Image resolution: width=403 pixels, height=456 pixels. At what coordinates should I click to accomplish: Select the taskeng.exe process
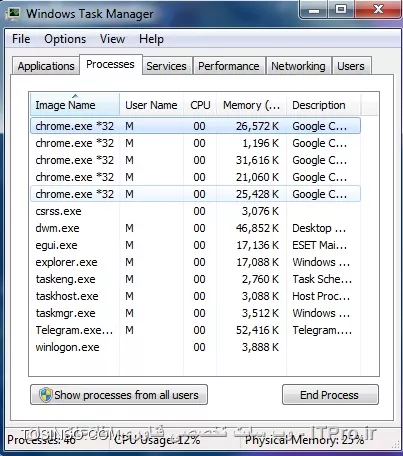(x=195, y=279)
